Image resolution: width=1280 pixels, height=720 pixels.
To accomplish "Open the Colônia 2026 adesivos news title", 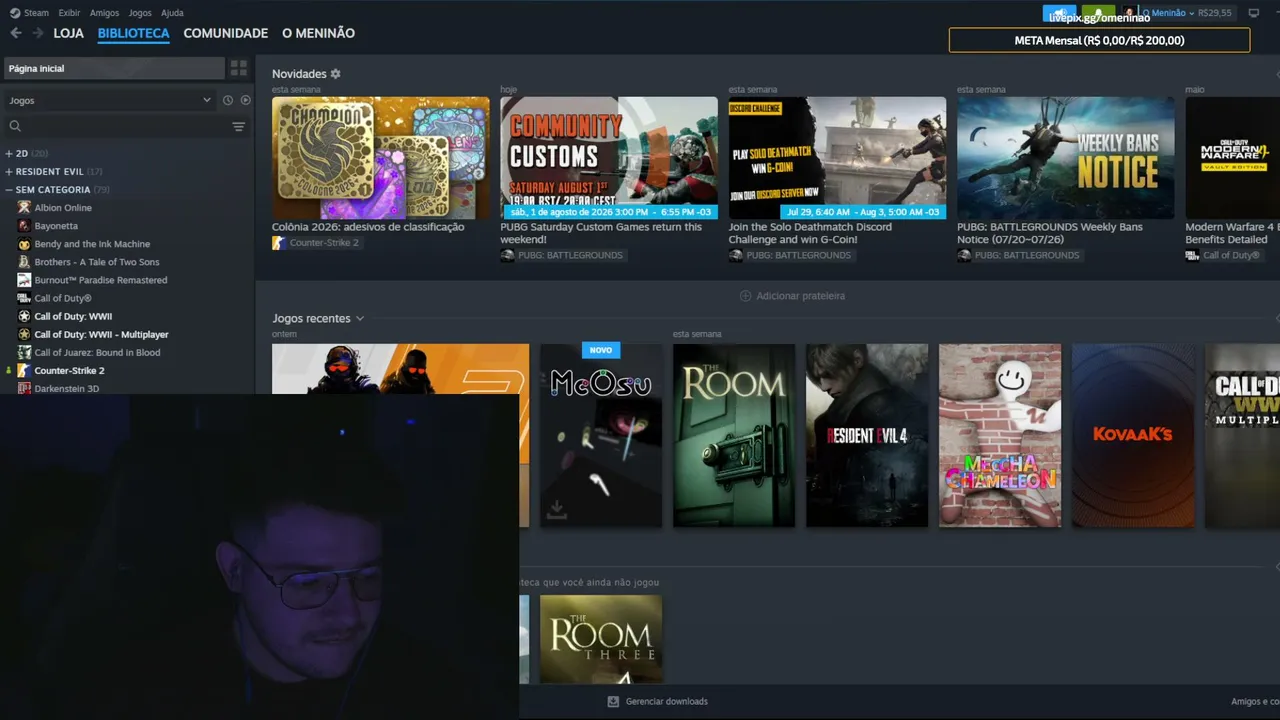I will tap(368, 227).
